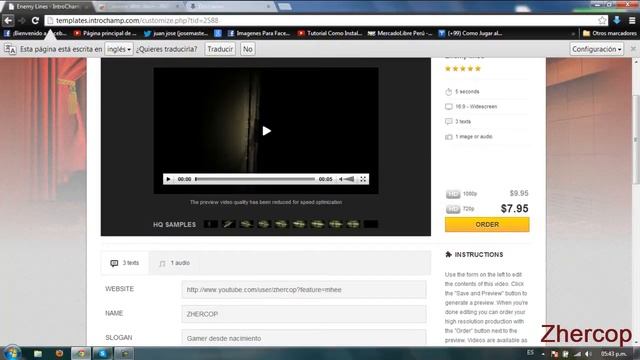Click the video progress bar

(x=255, y=179)
